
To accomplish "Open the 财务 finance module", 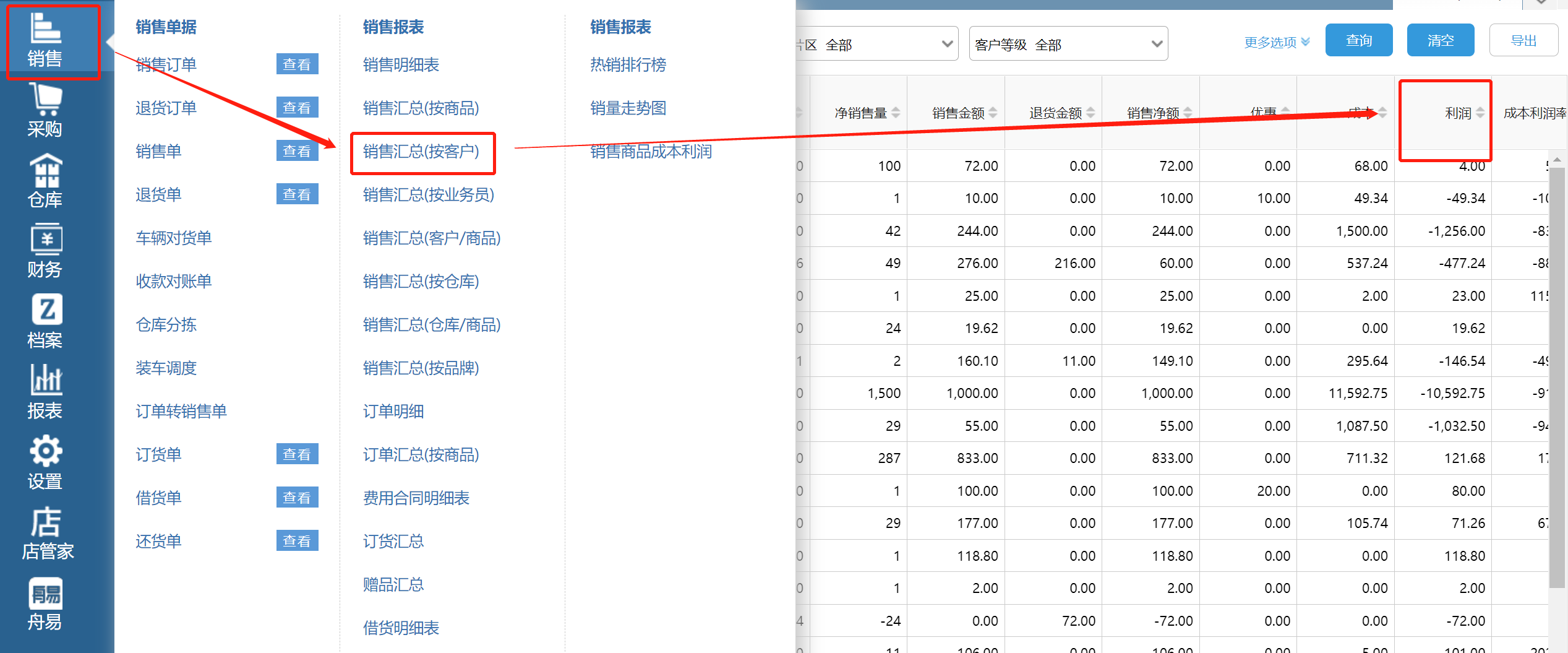I will (45, 251).
